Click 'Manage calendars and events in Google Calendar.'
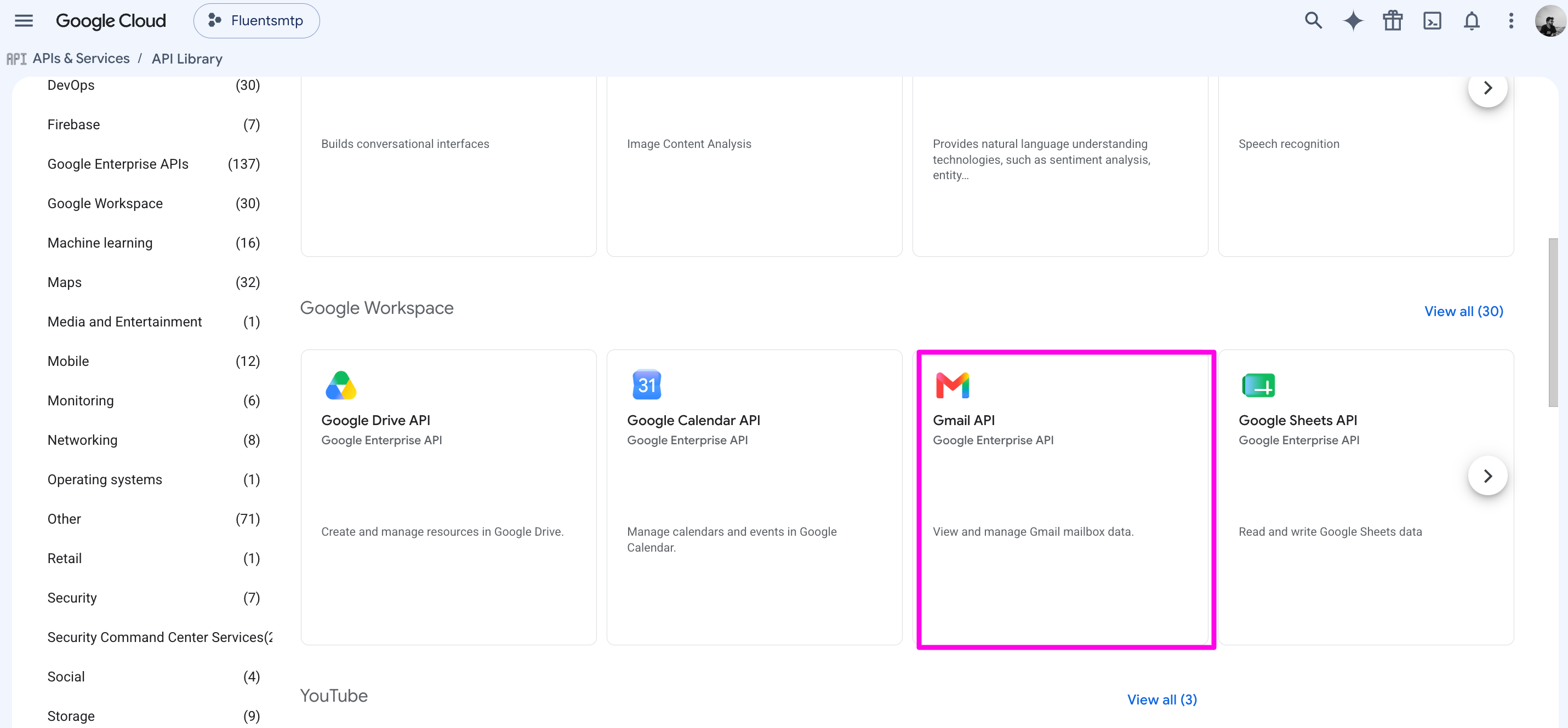 (732, 540)
